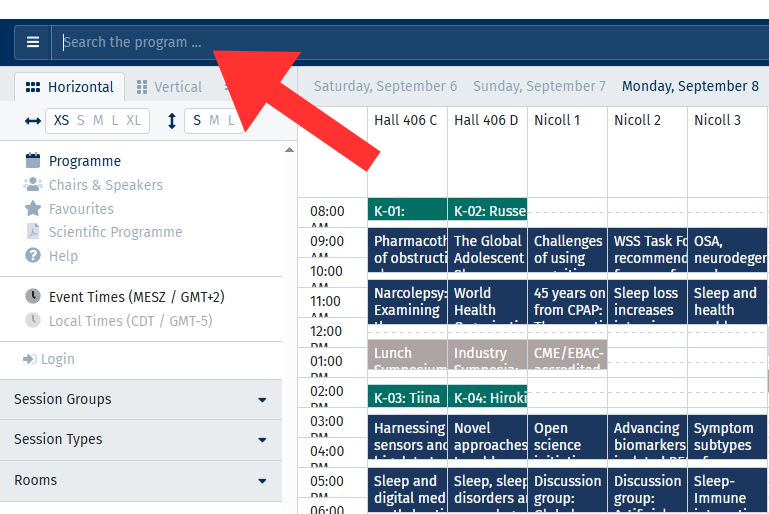Click the Event Times clock icon
The width and height of the screenshot is (769, 514).
point(33,297)
